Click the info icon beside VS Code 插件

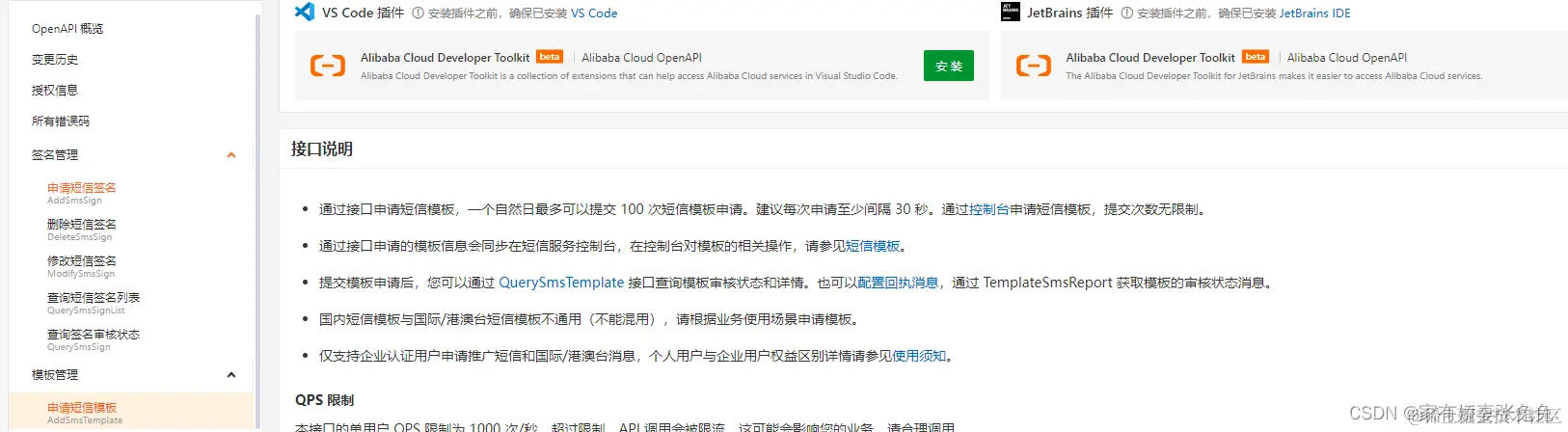click(418, 13)
